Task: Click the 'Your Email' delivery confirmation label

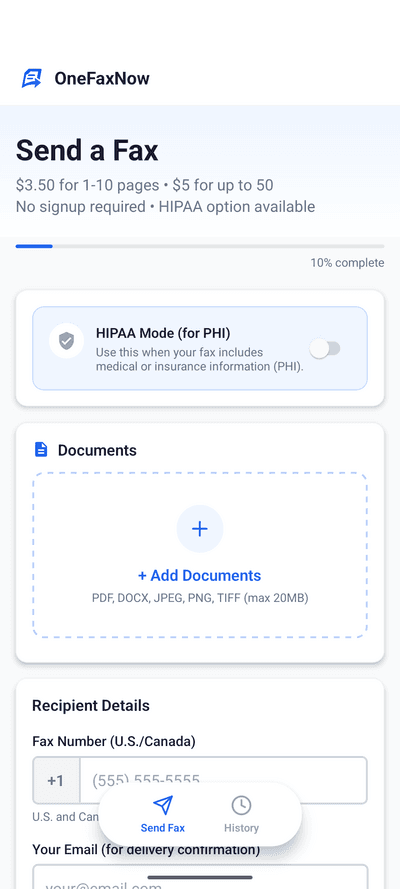Action: pos(146,849)
